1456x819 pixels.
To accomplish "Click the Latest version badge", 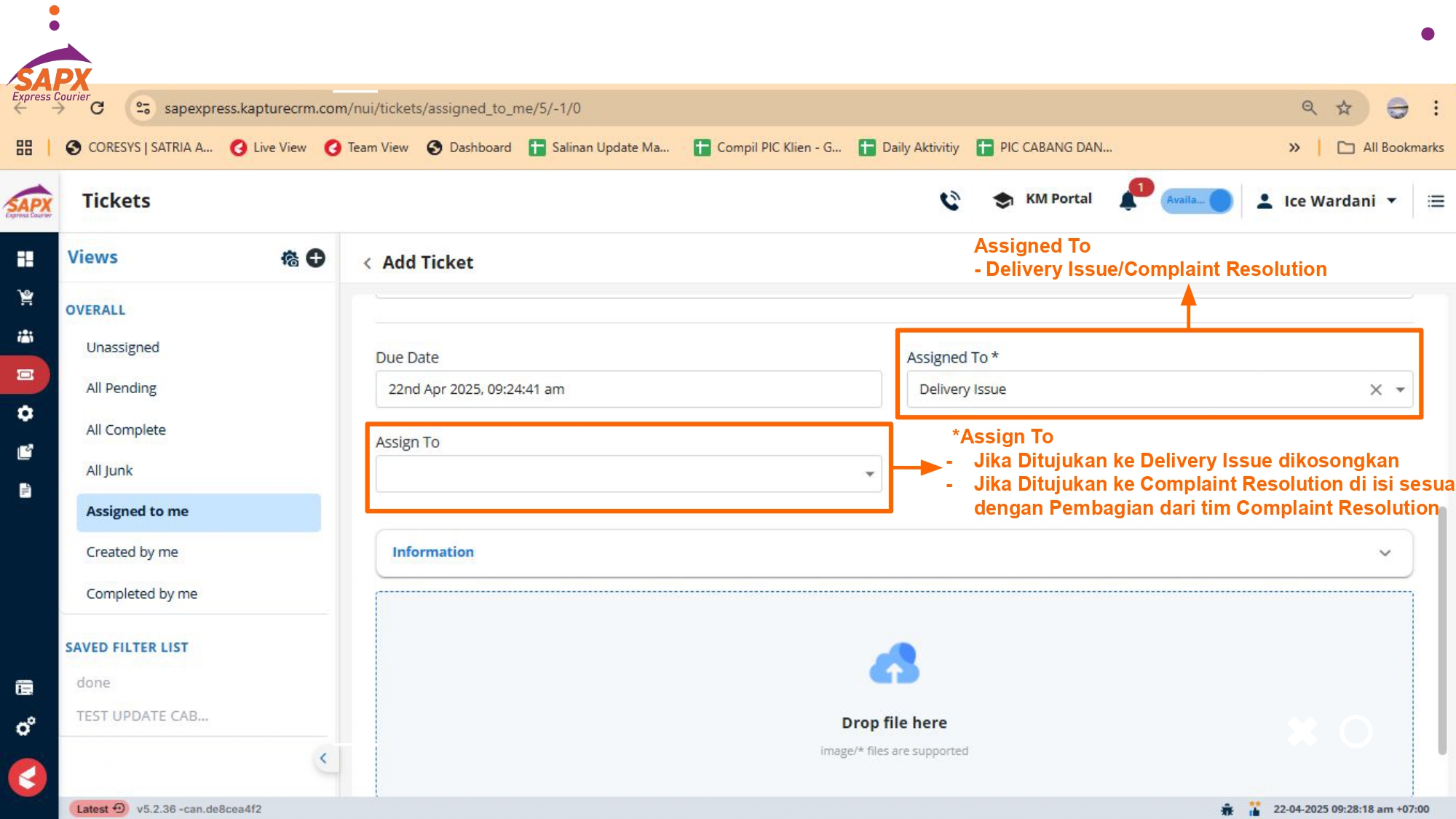I will tap(100, 809).
